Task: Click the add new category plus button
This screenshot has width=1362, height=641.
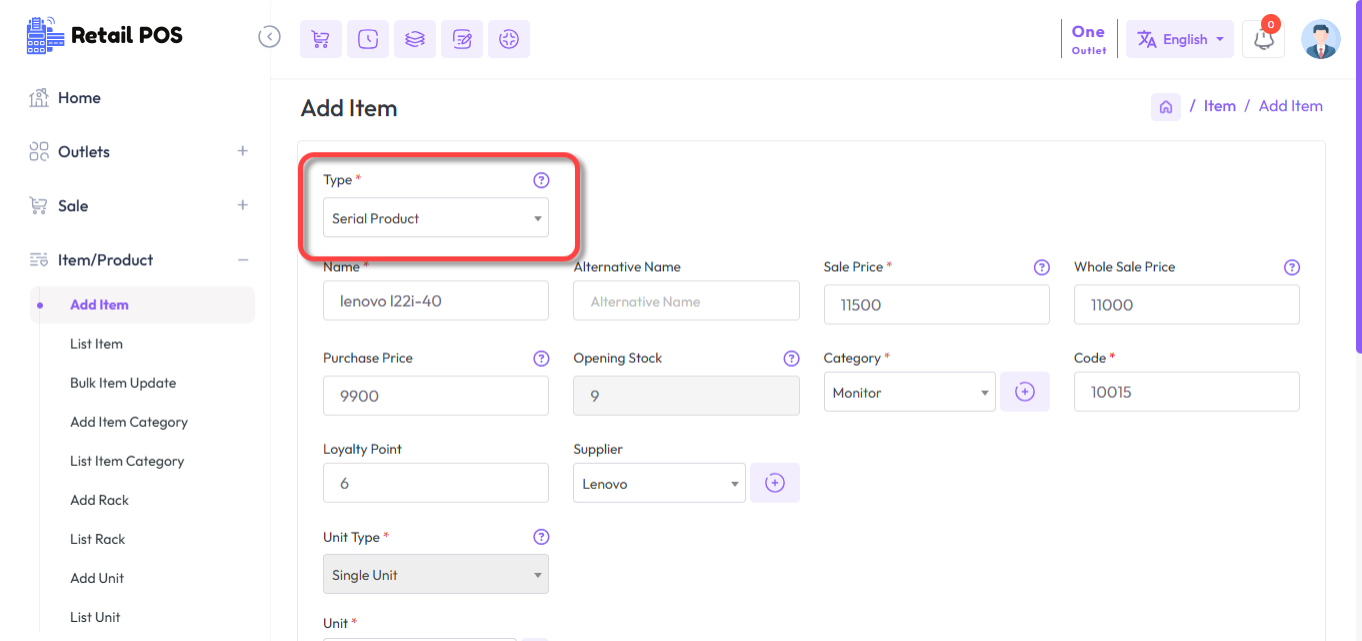Action: (1024, 392)
